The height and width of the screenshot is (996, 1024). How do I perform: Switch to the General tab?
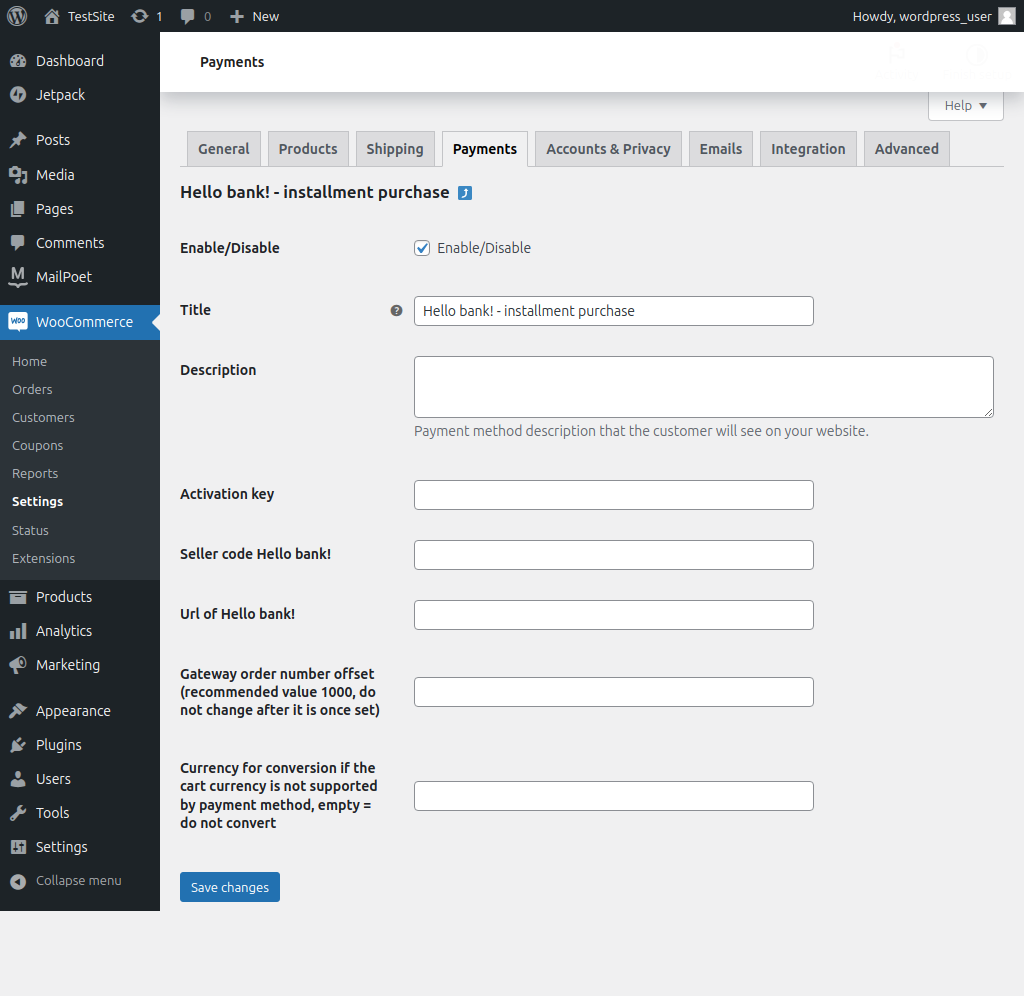(224, 149)
